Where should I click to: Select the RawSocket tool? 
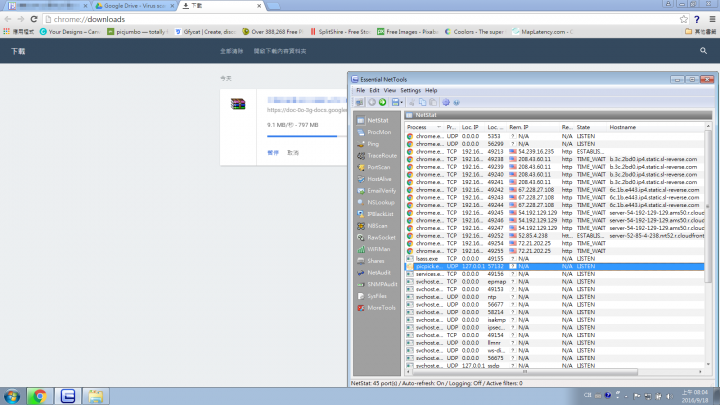tap(377, 237)
